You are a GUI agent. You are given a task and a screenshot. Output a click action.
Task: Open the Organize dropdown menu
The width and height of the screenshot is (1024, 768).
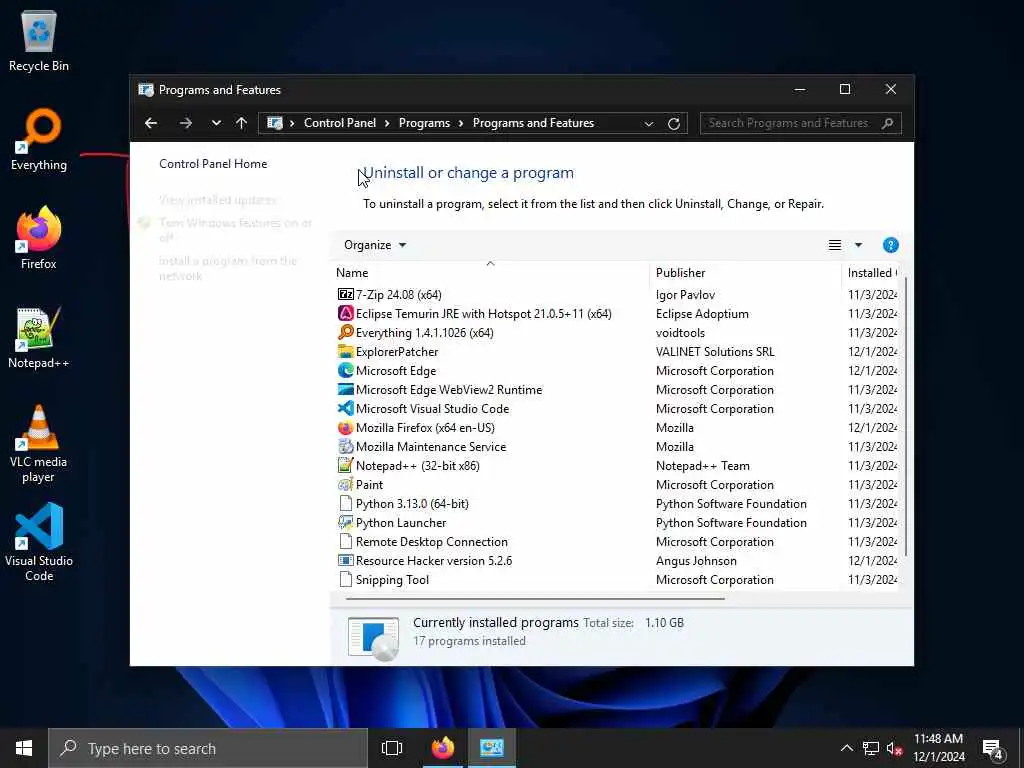point(375,245)
